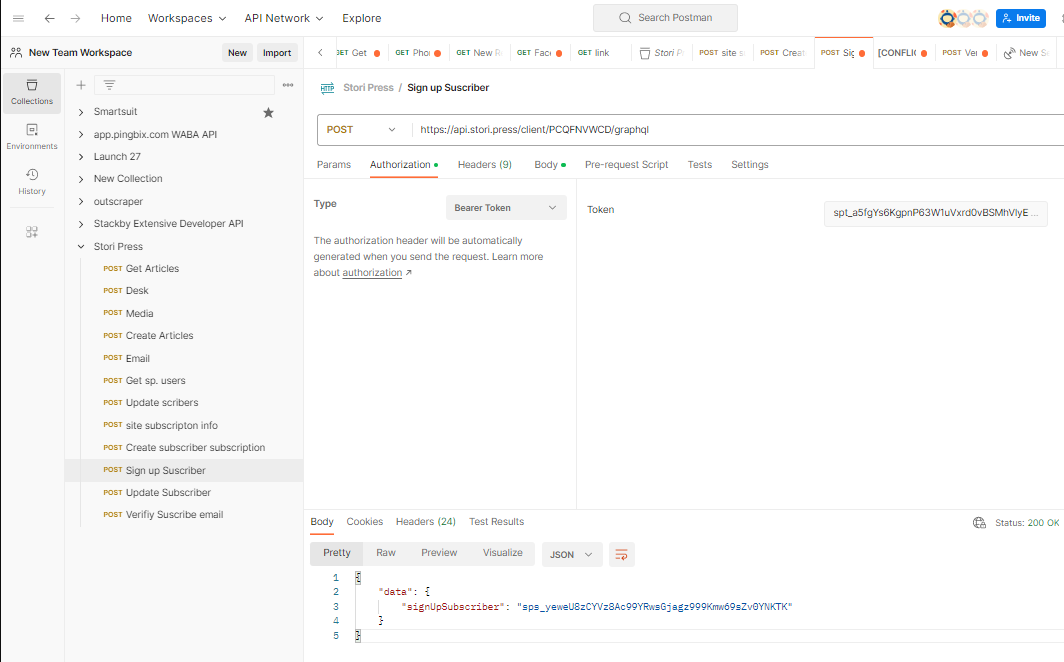The height and width of the screenshot is (662, 1064).
Task: Switch to the request Body tab
Action: [x=550, y=164]
